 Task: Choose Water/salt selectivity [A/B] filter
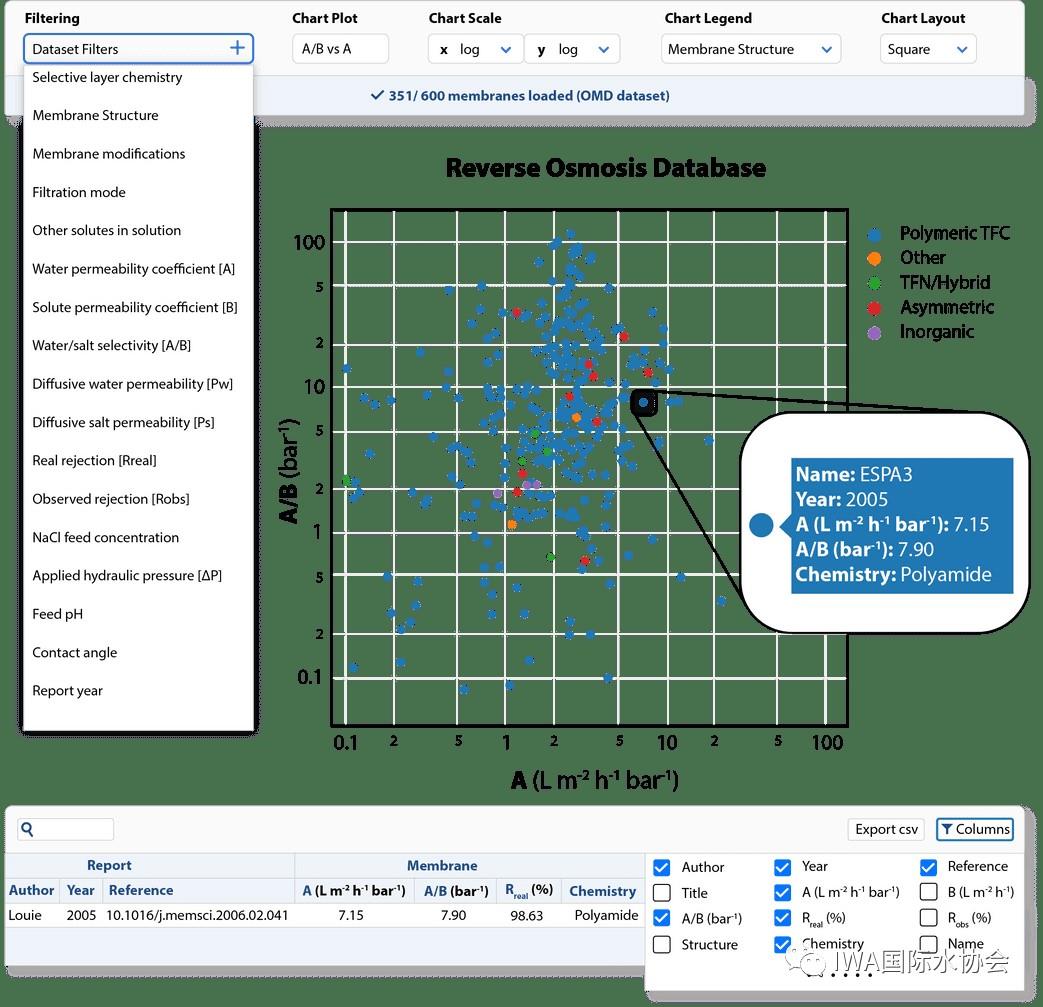tap(111, 345)
